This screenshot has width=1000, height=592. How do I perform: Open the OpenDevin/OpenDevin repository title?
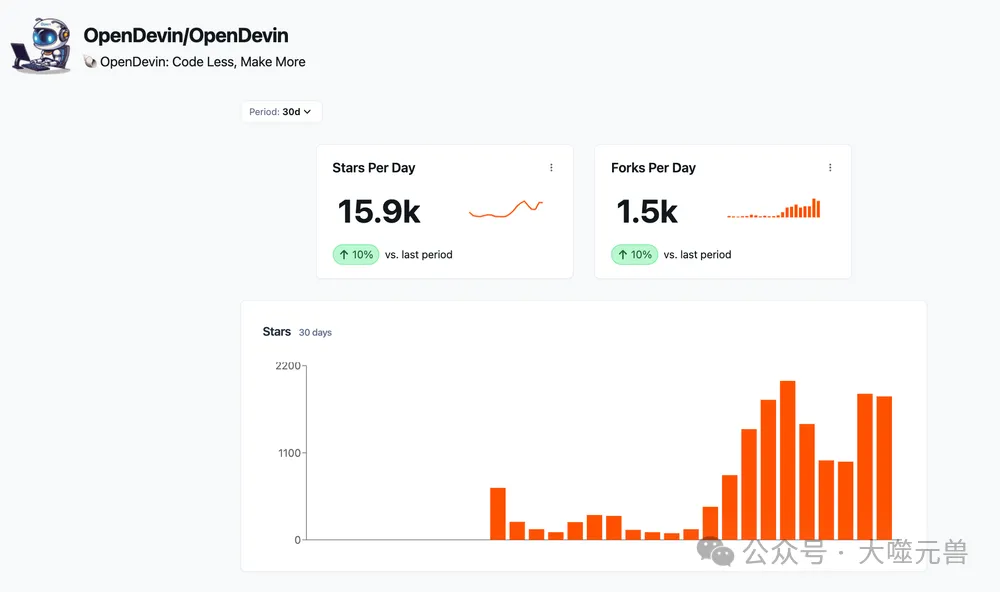186,36
